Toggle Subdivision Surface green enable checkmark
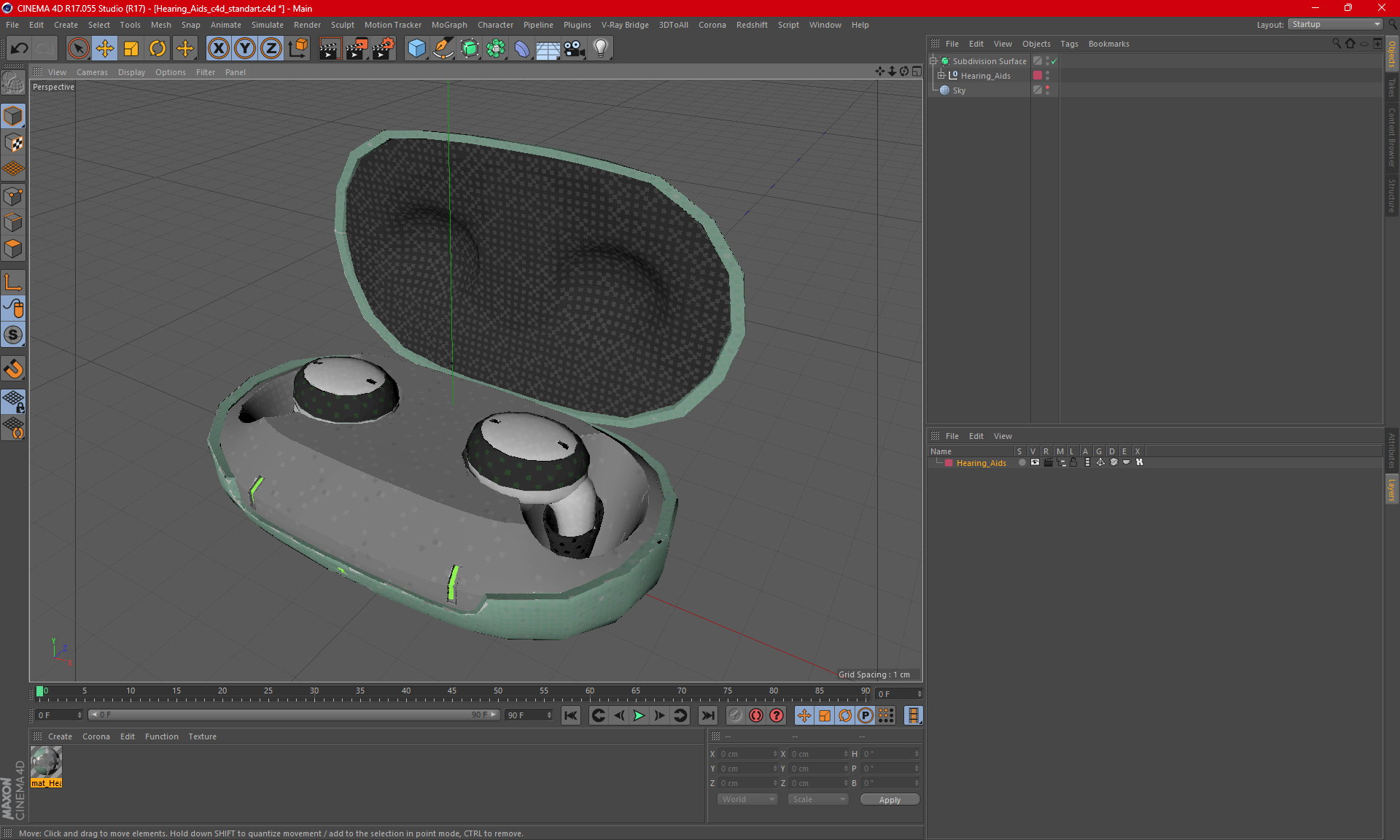 tap(1054, 61)
